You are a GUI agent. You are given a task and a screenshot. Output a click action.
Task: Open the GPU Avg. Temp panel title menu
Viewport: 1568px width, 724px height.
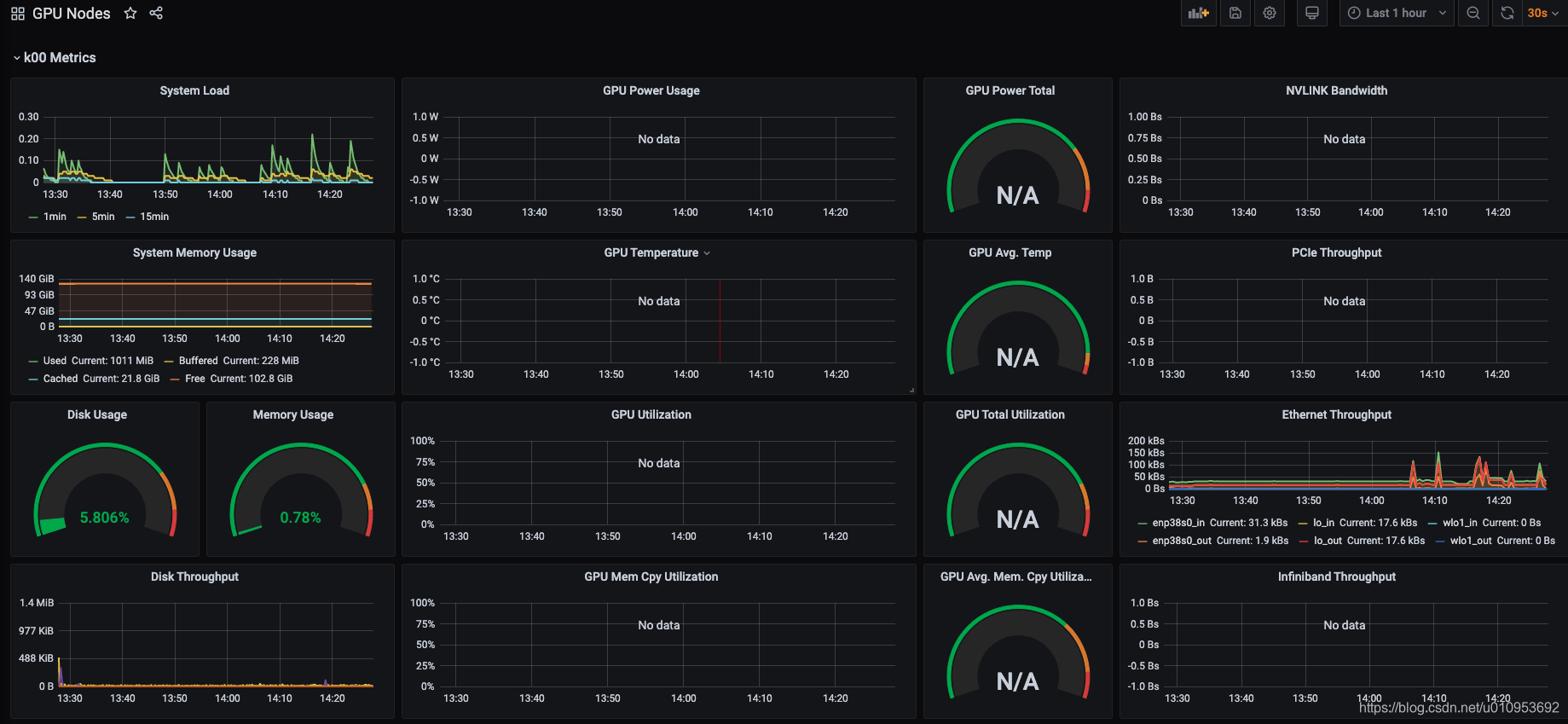pyautogui.click(x=1010, y=252)
